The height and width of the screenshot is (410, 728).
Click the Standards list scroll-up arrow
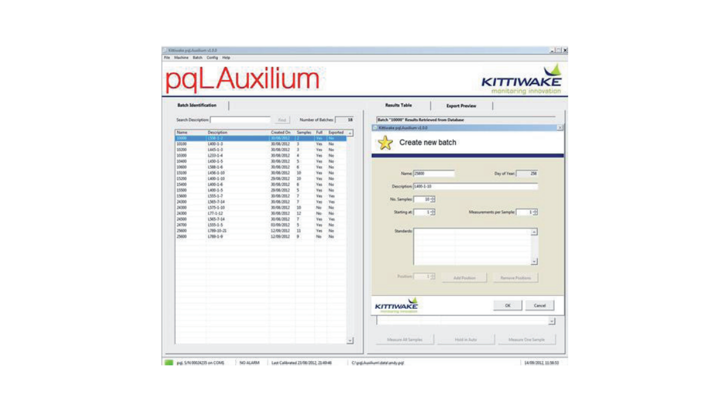(534, 232)
